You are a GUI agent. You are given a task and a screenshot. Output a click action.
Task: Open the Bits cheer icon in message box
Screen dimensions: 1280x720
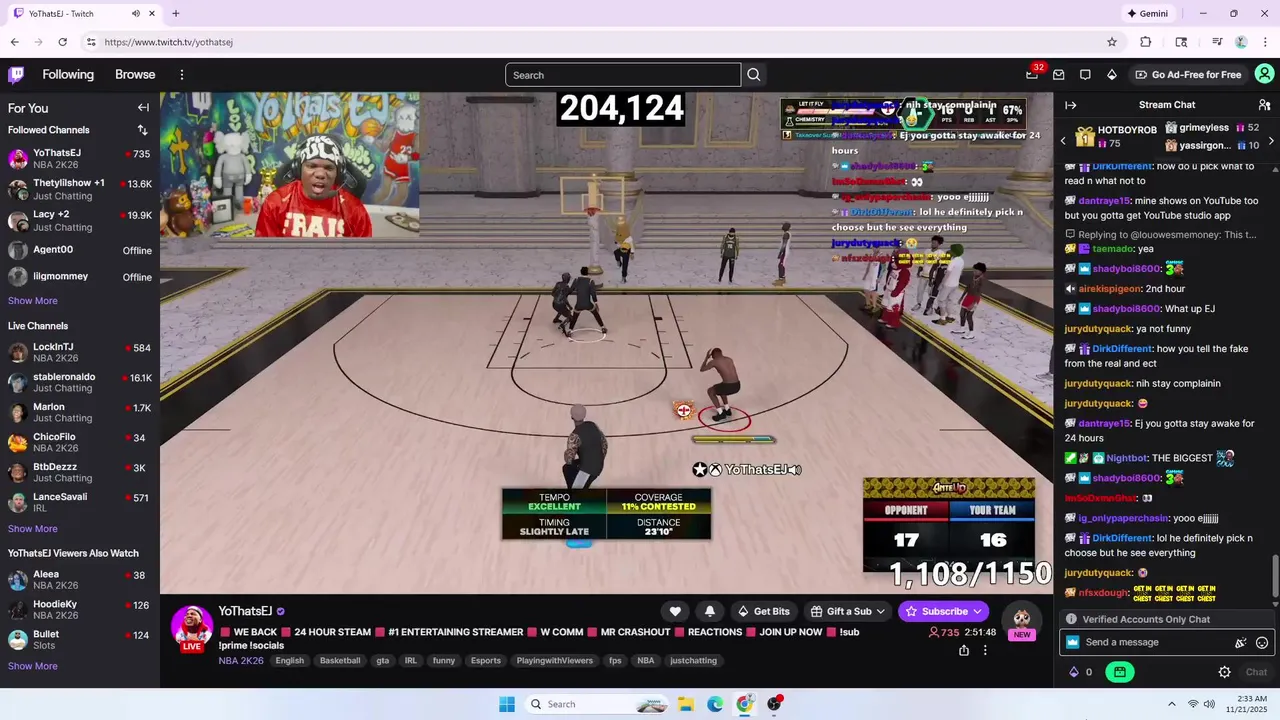(1241, 643)
